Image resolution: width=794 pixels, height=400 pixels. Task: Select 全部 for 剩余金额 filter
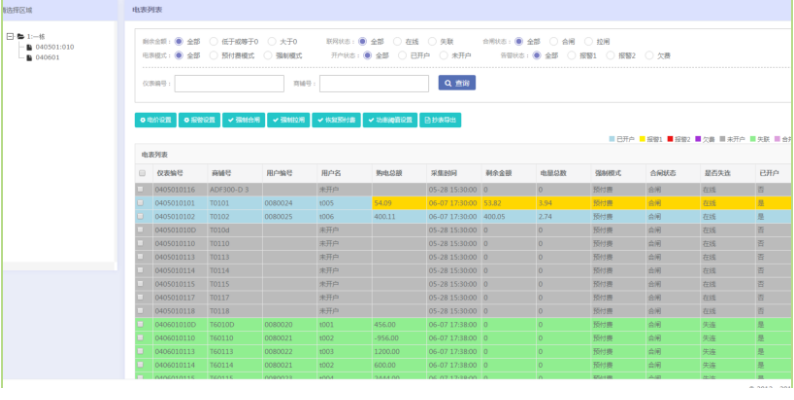pos(178,42)
